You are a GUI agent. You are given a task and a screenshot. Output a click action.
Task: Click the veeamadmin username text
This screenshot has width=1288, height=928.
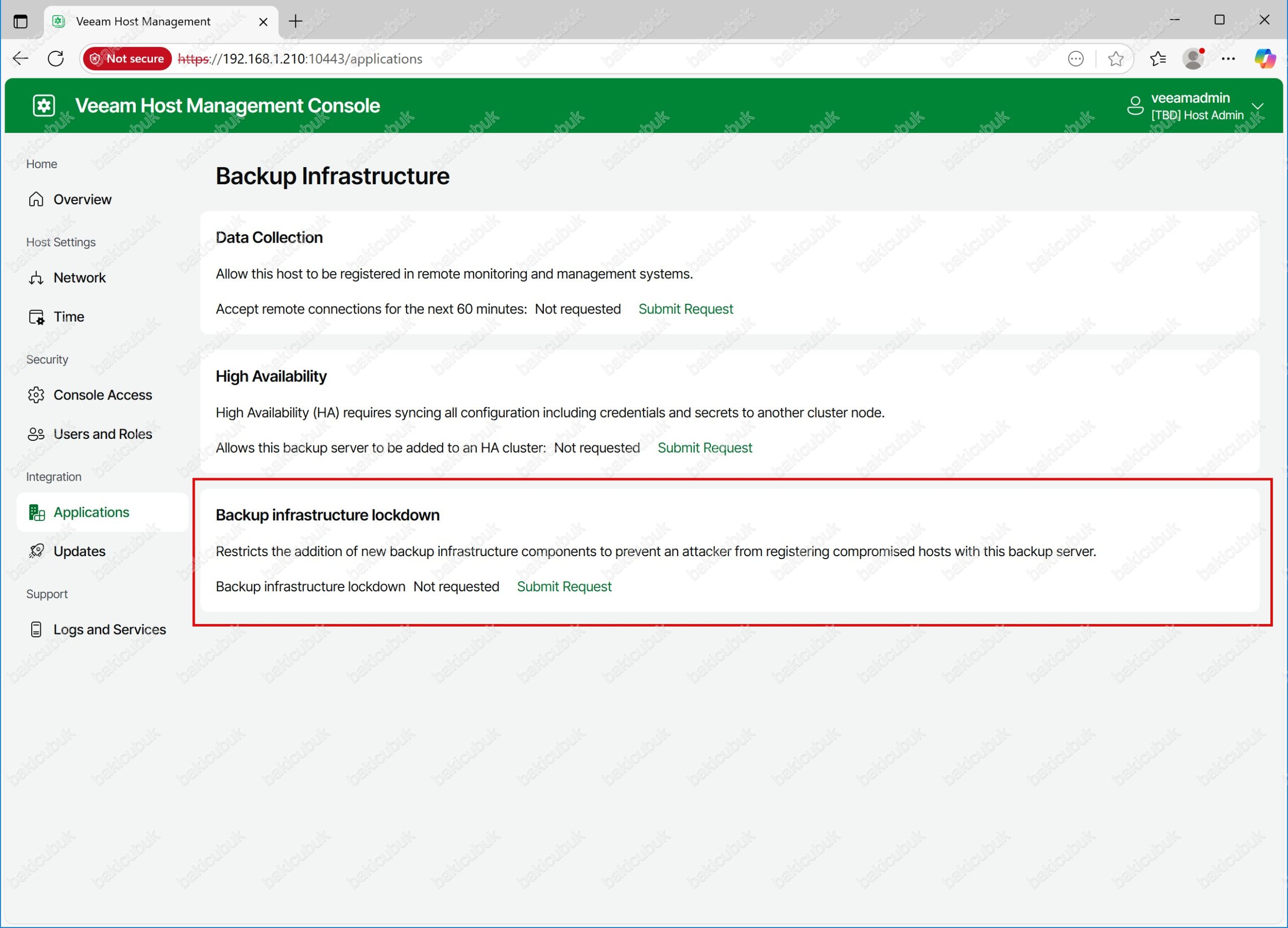pos(1190,98)
